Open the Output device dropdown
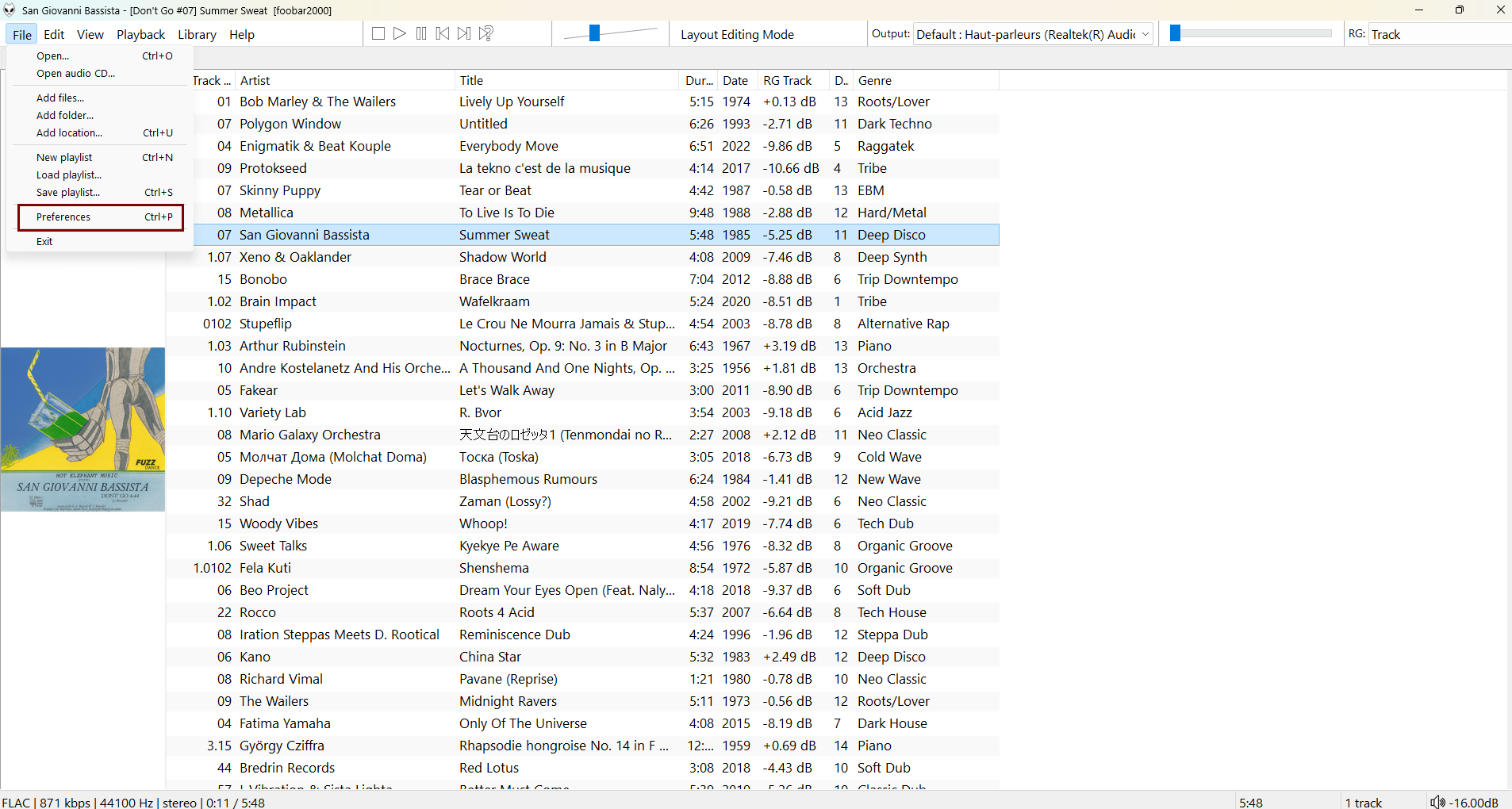This screenshot has width=1512, height=809. coord(1034,34)
